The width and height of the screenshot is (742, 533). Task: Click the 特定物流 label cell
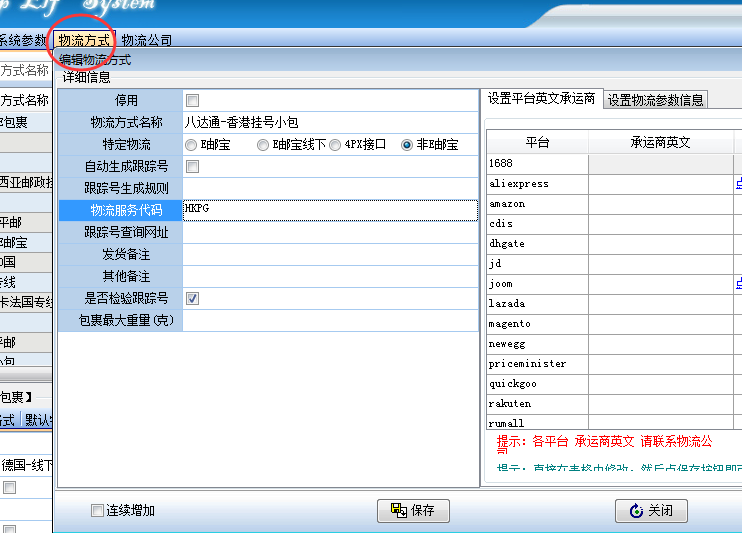point(121,145)
